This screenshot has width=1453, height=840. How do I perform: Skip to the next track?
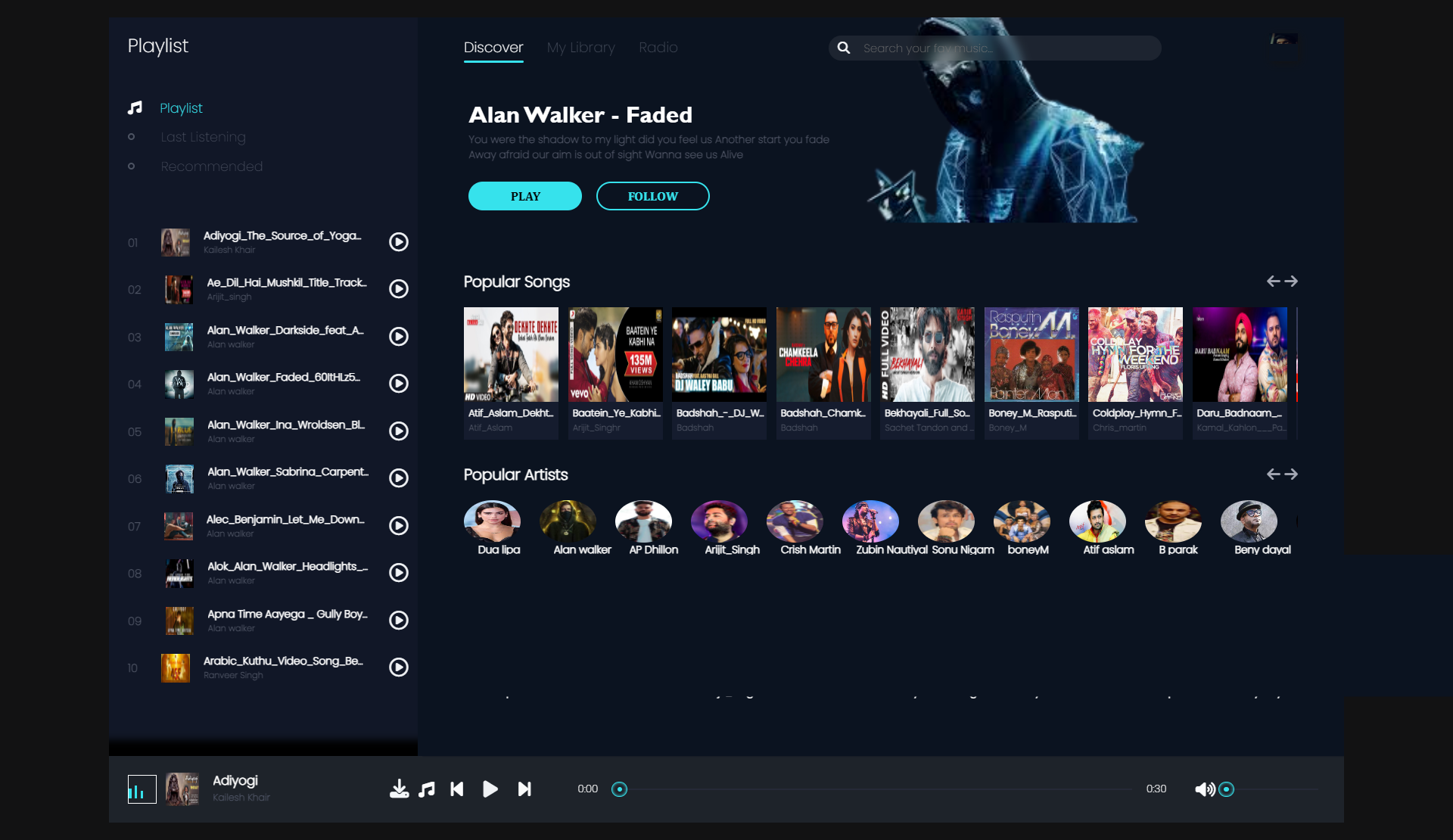pos(524,789)
